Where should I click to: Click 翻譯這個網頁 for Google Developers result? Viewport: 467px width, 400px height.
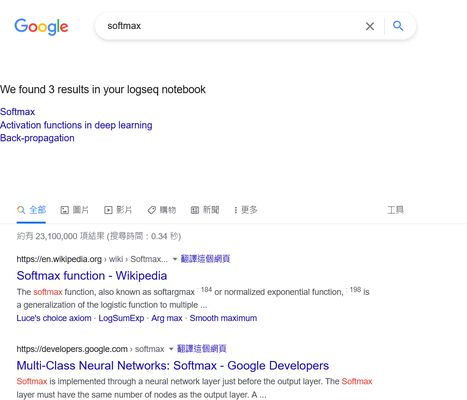click(x=201, y=349)
